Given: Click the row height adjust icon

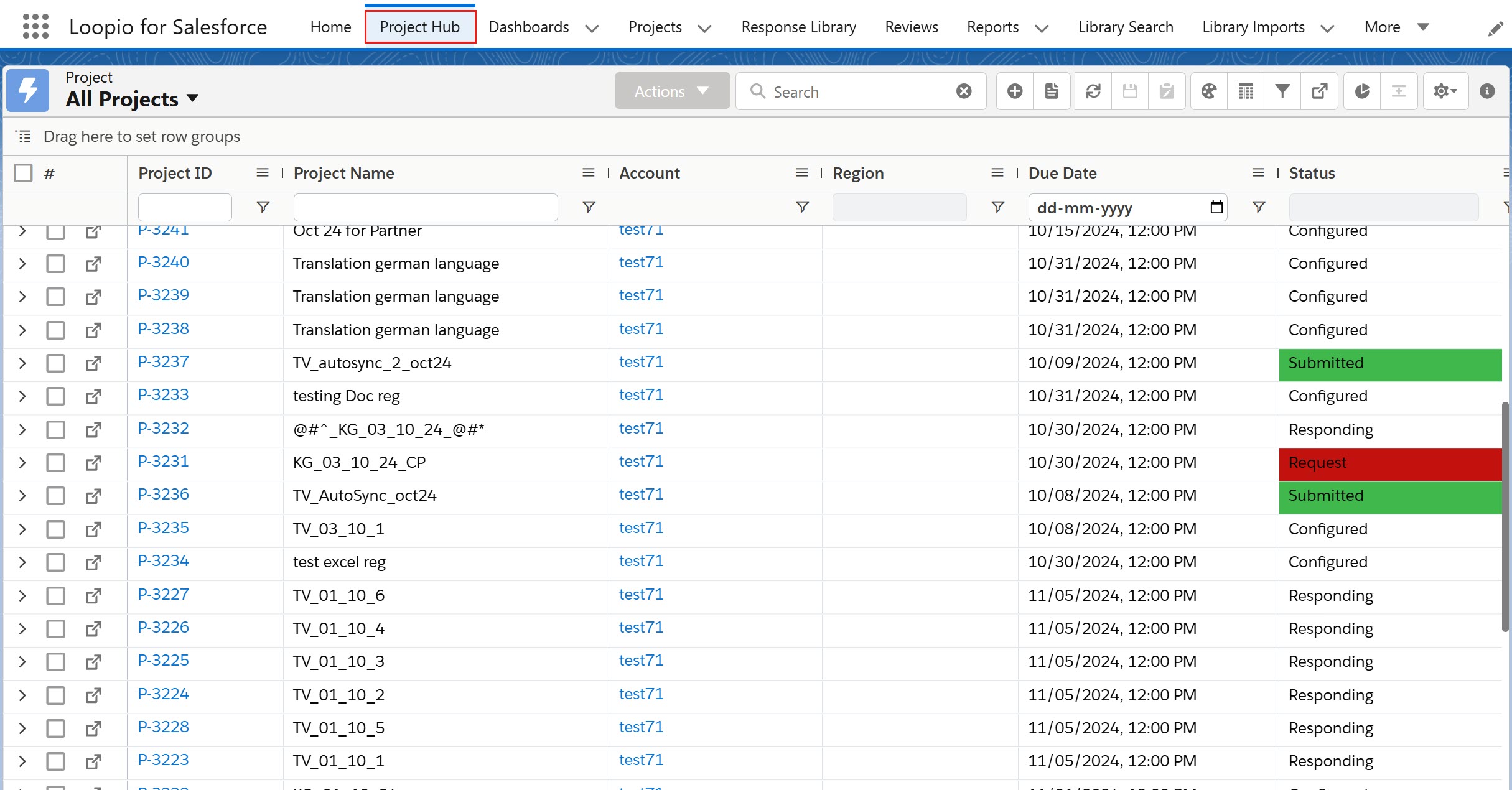Looking at the screenshot, I should click(1399, 91).
